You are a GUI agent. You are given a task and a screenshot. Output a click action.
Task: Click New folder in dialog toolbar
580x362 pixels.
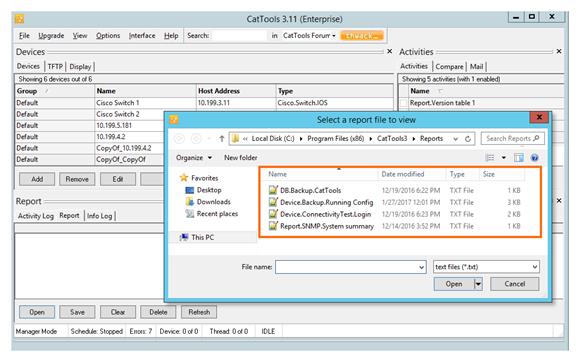(x=240, y=158)
